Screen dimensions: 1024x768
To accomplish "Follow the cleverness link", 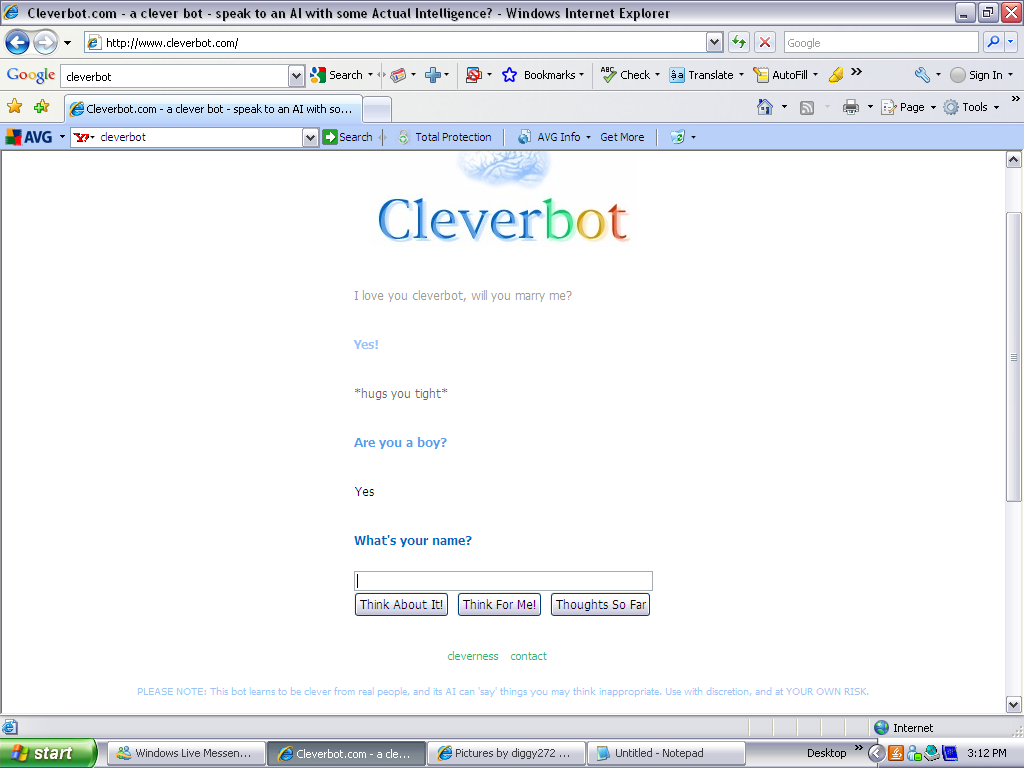I will pyautogui.click(x=472, y=655).
